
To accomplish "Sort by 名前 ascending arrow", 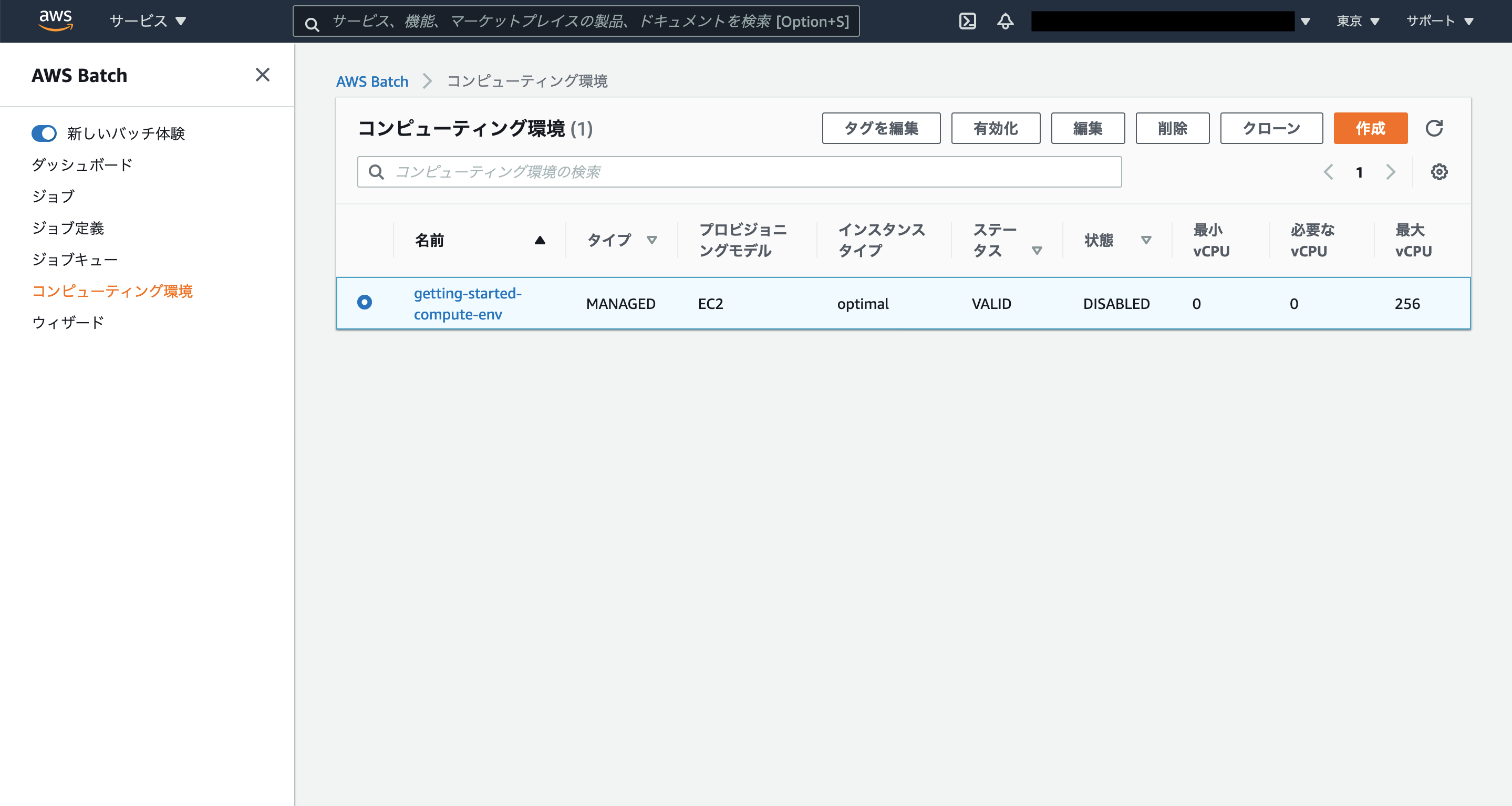I will pos(540,240).
